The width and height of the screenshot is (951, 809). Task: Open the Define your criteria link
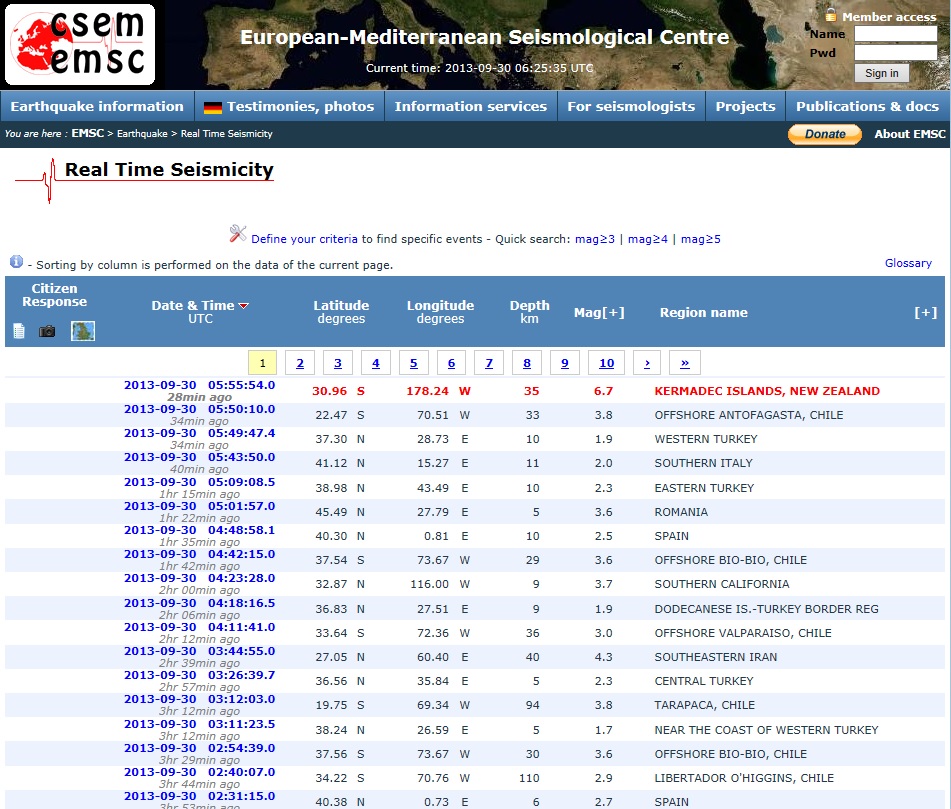(x=304, y=239)
